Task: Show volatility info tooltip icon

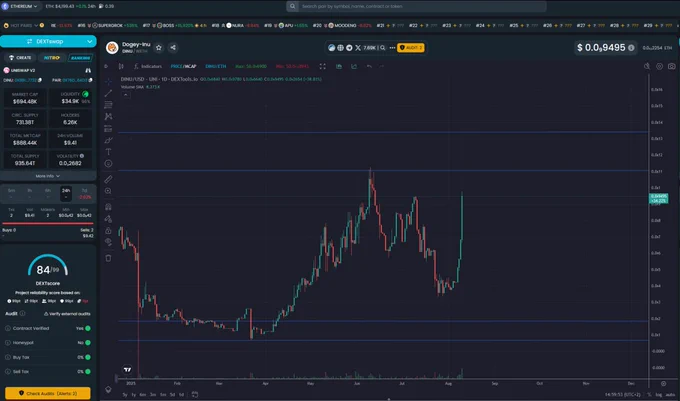Action: coord(82,156)
